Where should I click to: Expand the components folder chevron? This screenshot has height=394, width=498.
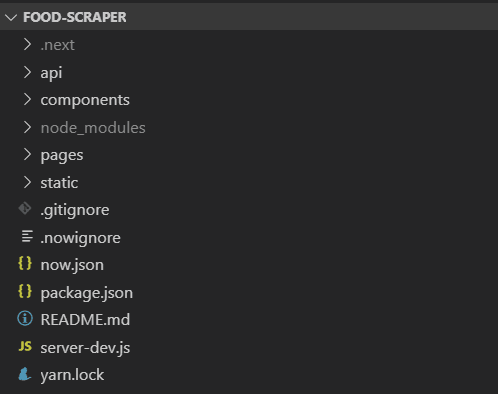click(27, 99)
